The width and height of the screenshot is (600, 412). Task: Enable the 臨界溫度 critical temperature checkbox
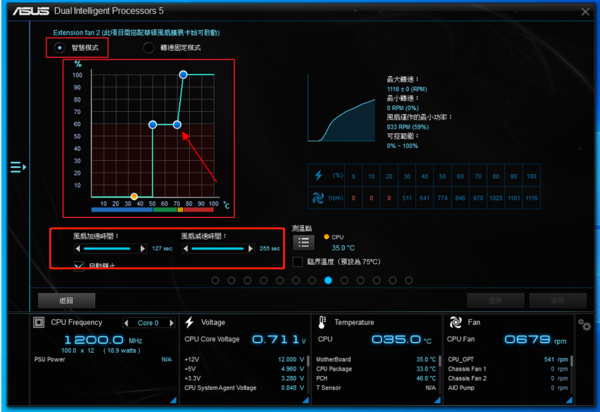point(298,262)
